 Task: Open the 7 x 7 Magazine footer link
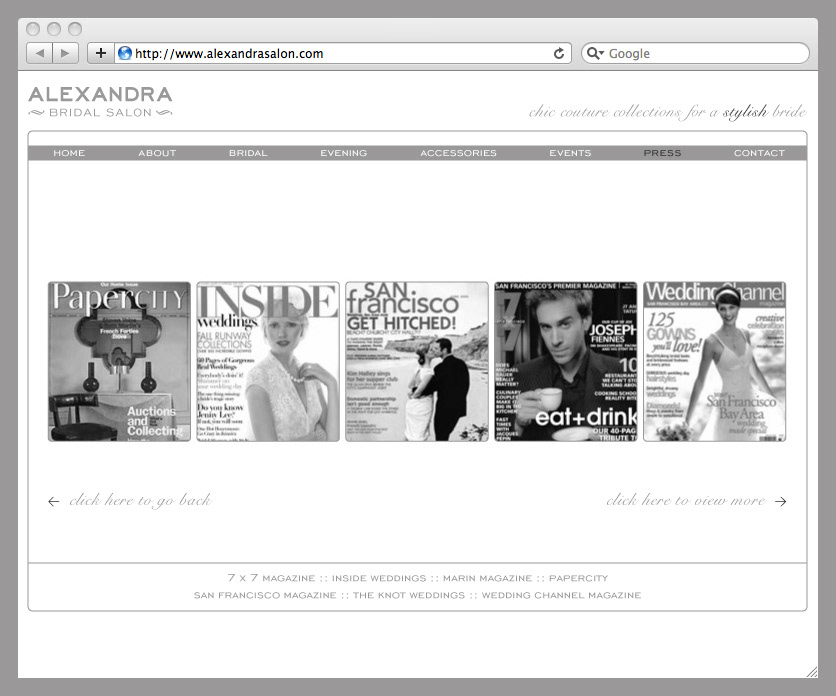point(271,578)
